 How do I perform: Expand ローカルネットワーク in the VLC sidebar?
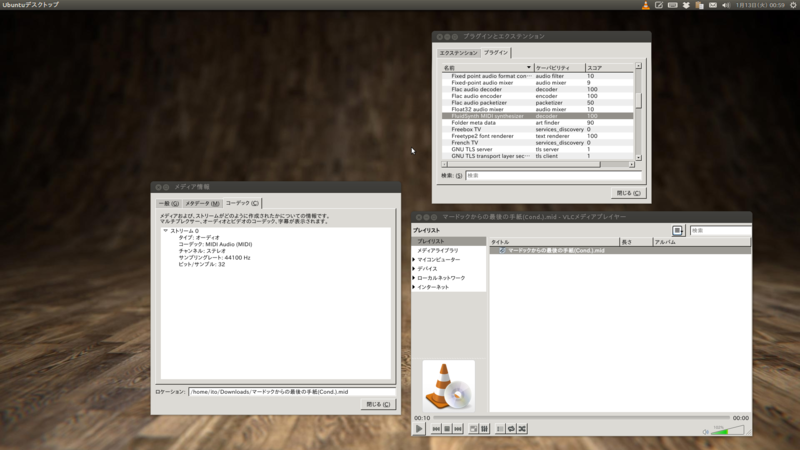click(x=414, y=278)
